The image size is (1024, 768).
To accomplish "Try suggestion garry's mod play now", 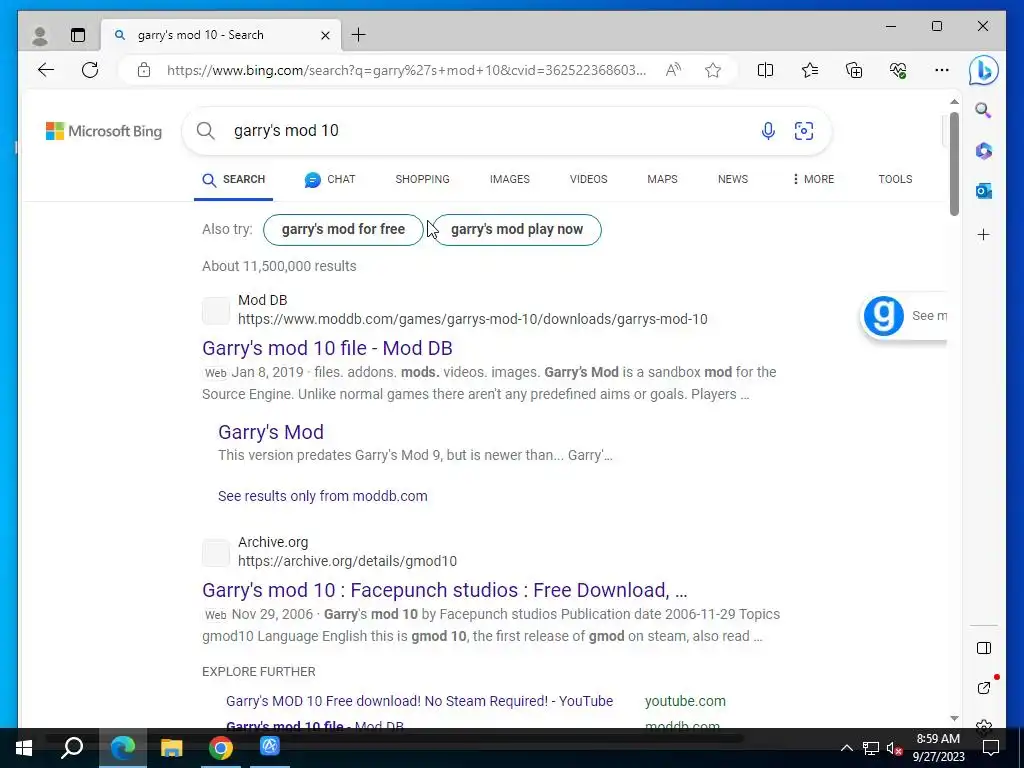I will (x=517, y=230).
